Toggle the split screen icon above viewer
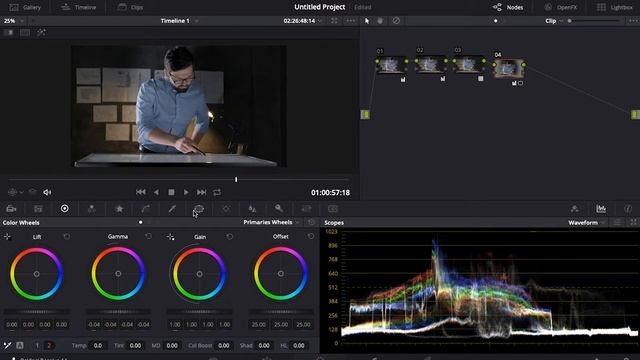The width and height of the screenshot is (640, 360). coord(25,32)
